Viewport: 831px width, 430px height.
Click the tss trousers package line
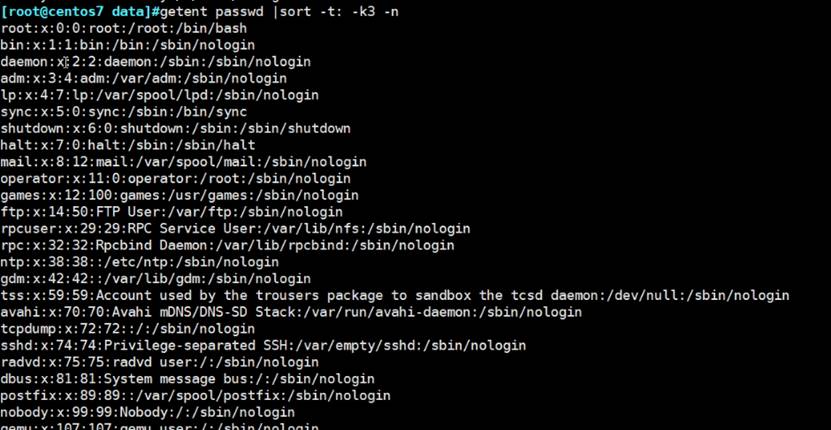[x=394, y=295]
